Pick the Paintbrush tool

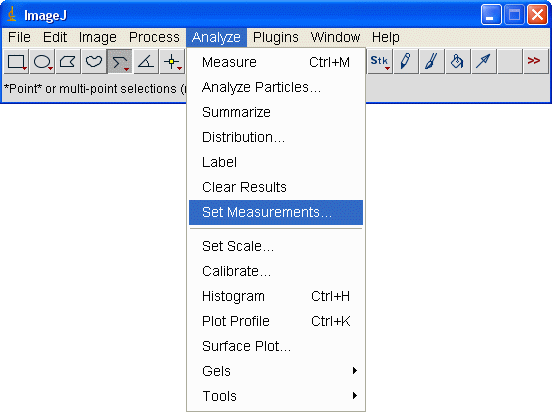point(432,62)
